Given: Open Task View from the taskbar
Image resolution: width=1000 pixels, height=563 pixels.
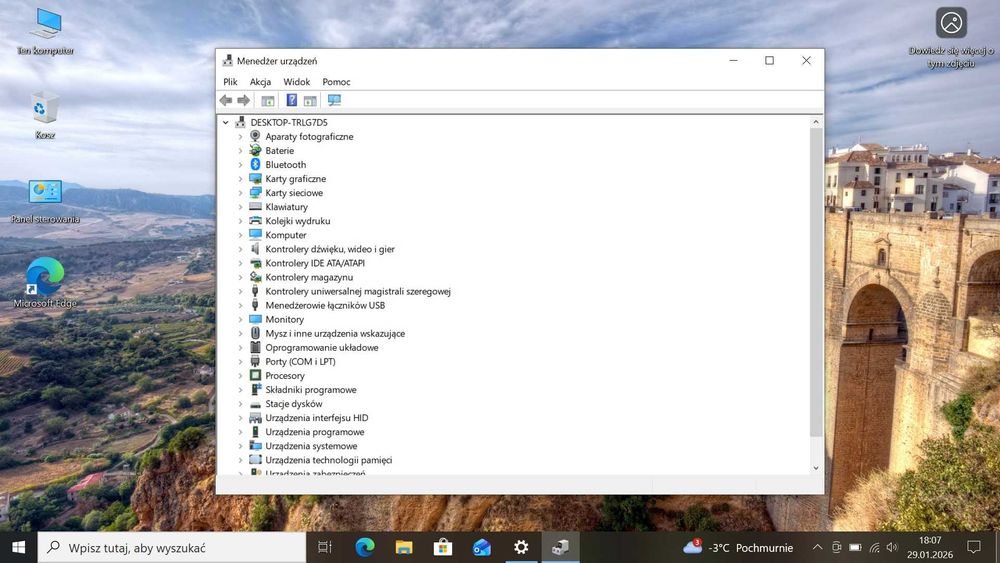Looking at the screenshot, I should pos(325,547).
